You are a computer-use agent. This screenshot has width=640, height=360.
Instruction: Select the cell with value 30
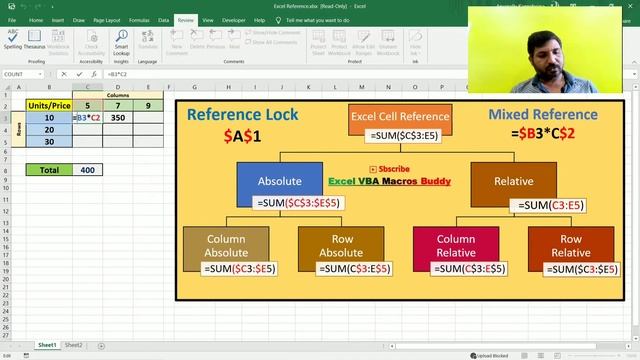point(49,142)
